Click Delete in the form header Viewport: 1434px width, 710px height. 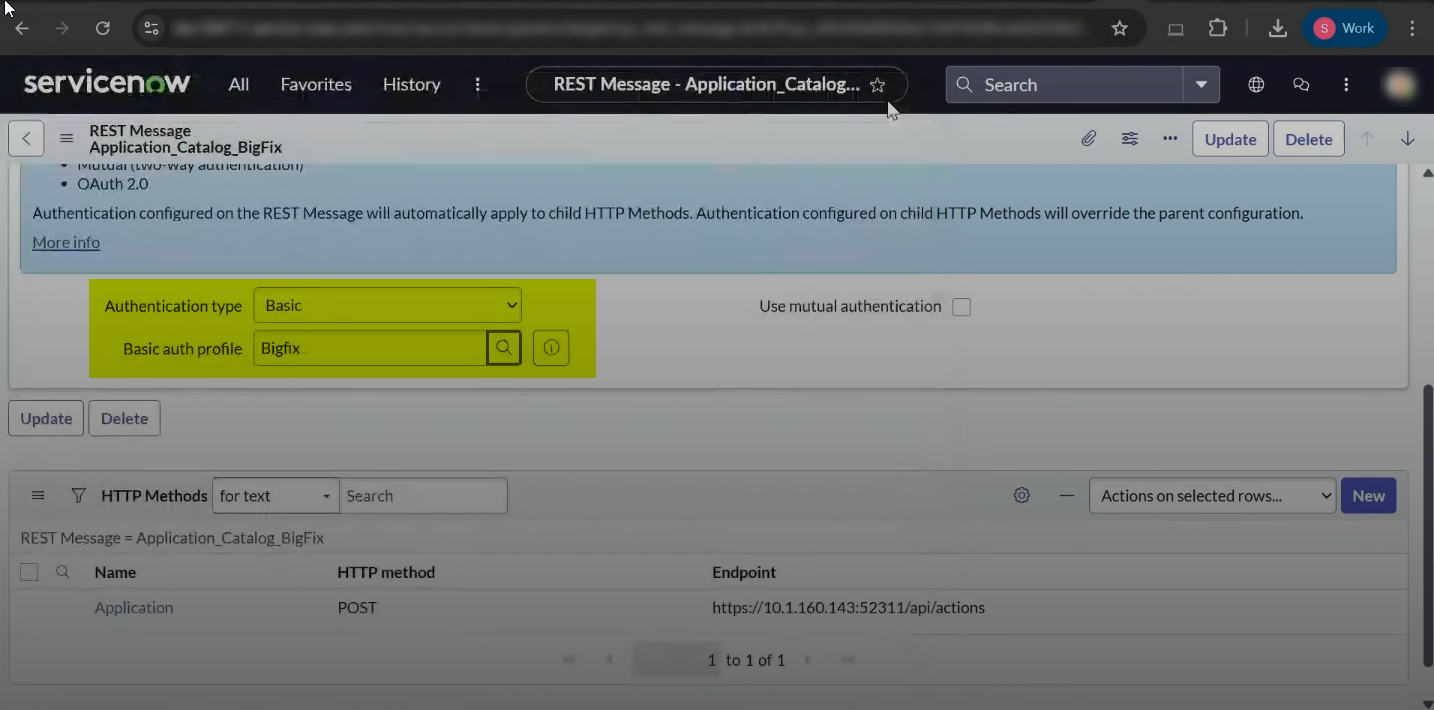tap(1308, 139)
